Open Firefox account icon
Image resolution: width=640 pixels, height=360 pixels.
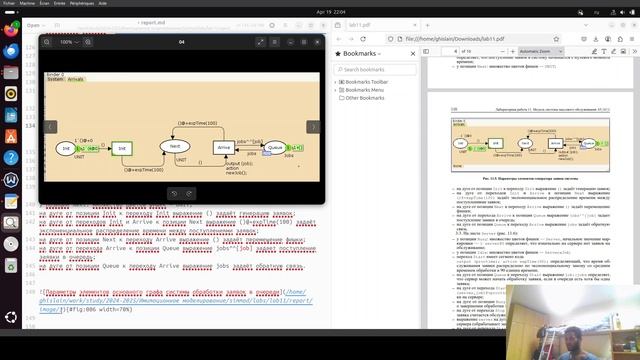(x=608, y=39)
